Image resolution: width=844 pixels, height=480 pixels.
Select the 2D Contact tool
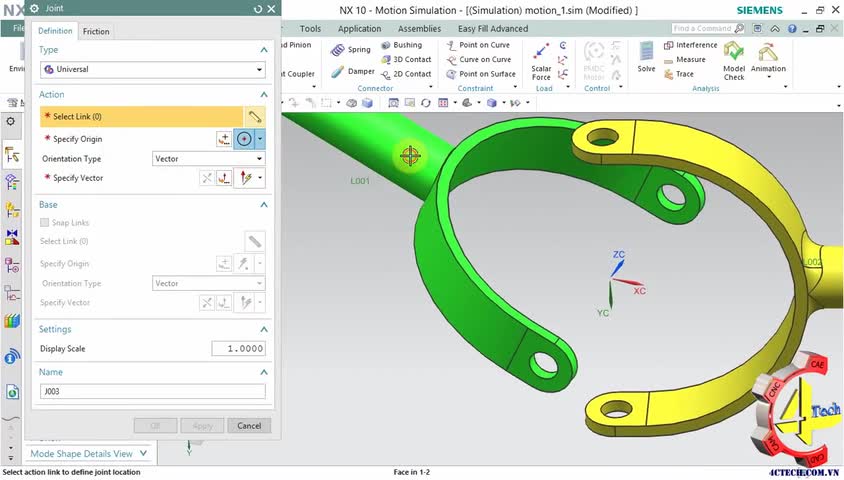[x=406, y=74]
